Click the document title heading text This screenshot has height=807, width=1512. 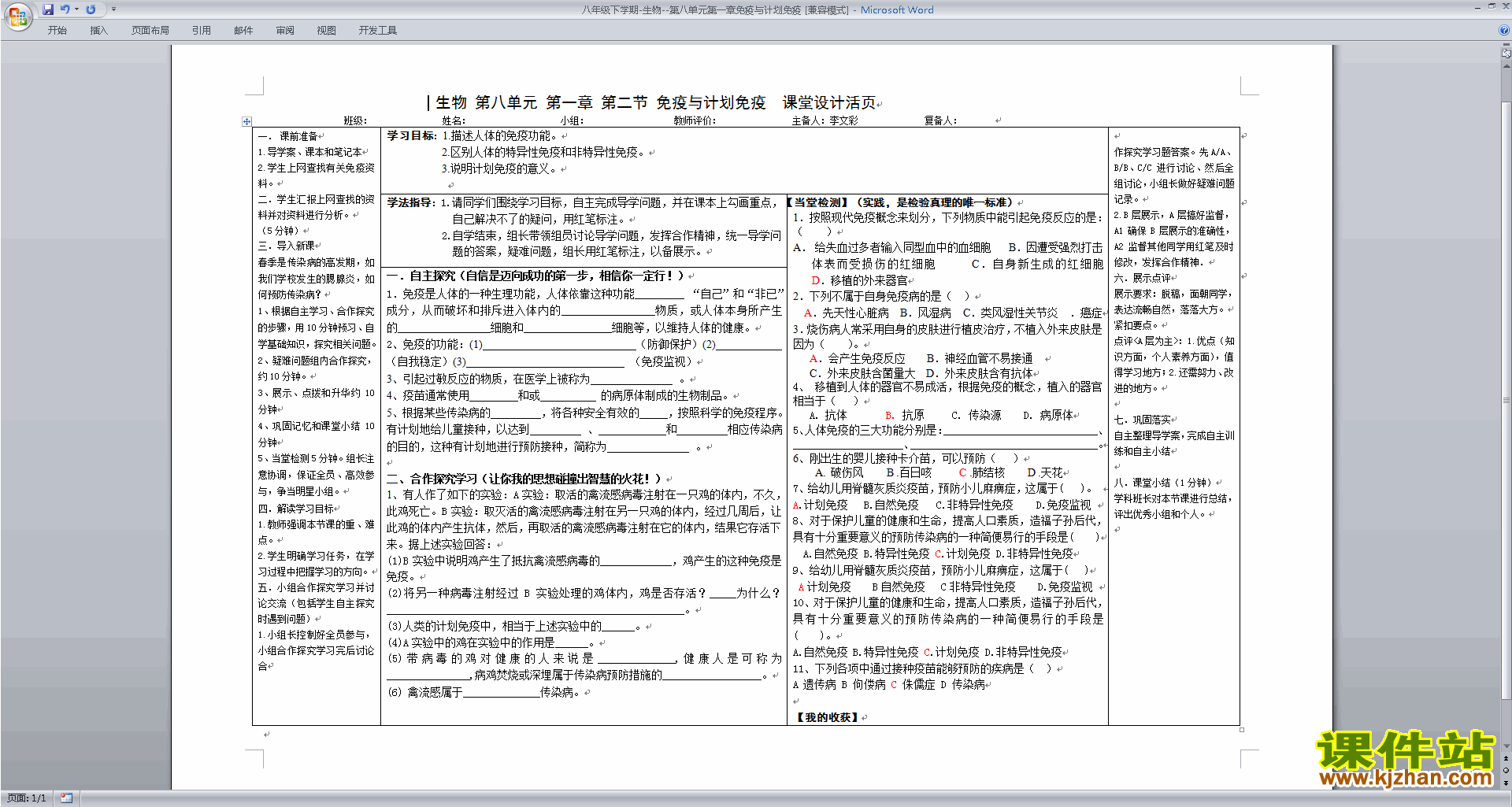click(655, 103)
